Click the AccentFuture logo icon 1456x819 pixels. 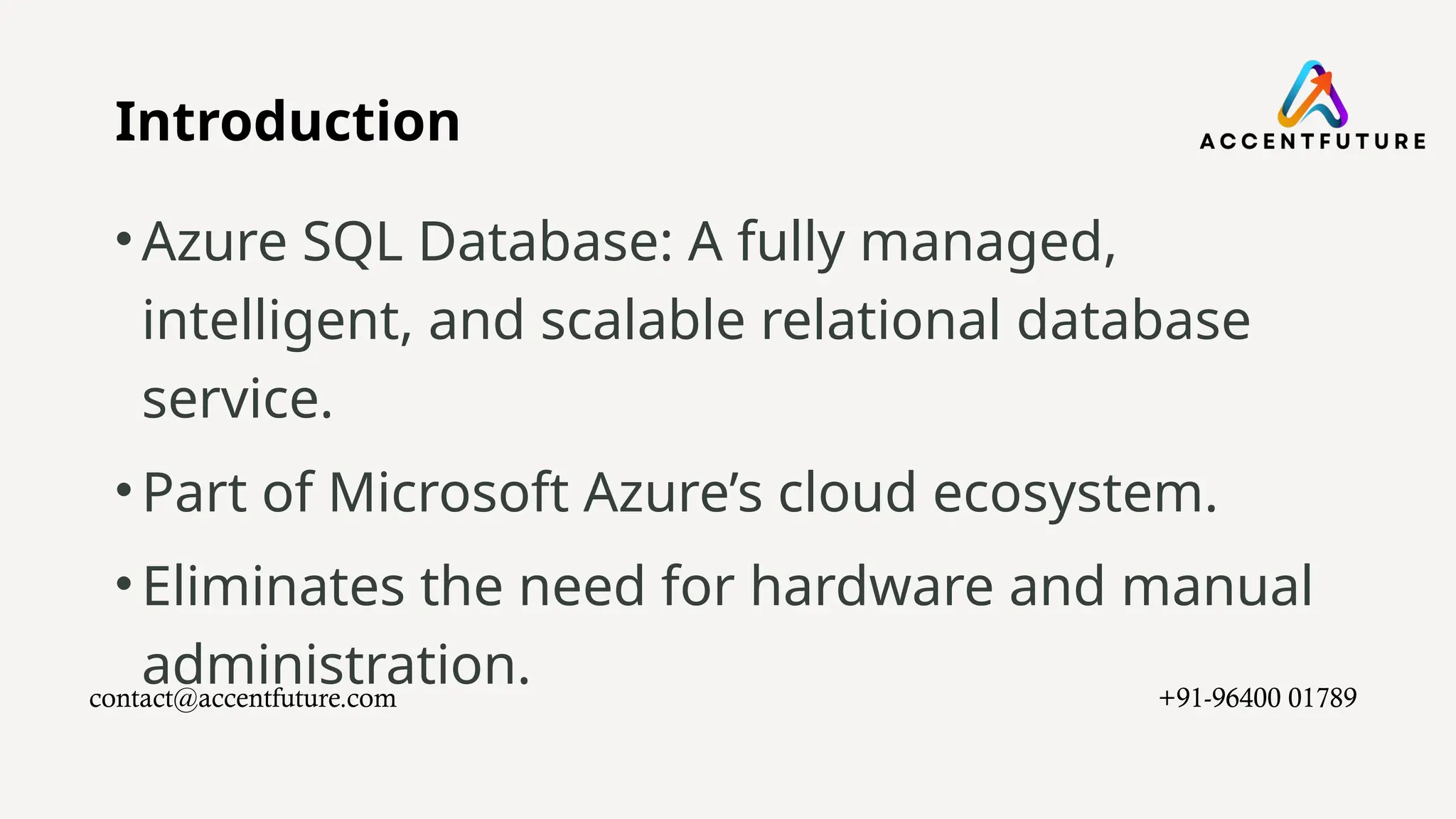(1312, 95)
